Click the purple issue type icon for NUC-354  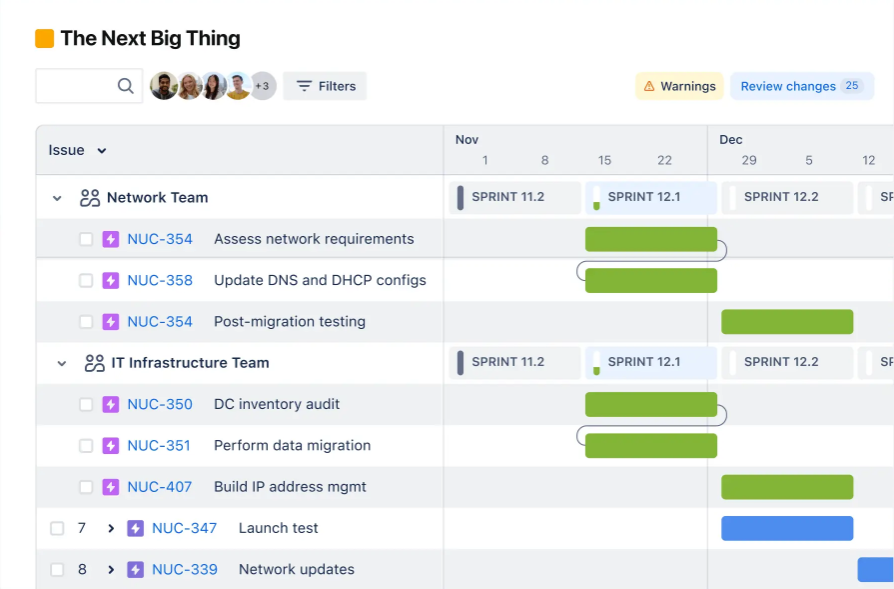click(x=111, y=238)
